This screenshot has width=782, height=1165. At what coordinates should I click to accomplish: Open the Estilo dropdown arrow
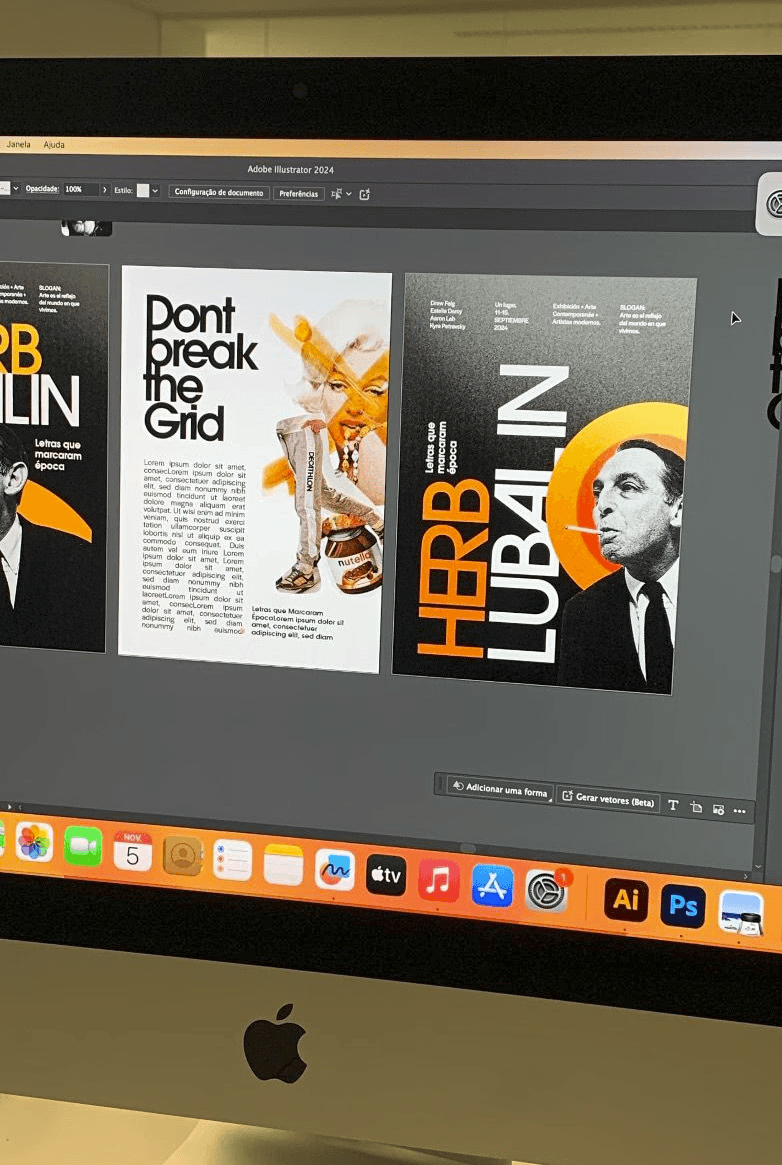click(x=154, y=191)
